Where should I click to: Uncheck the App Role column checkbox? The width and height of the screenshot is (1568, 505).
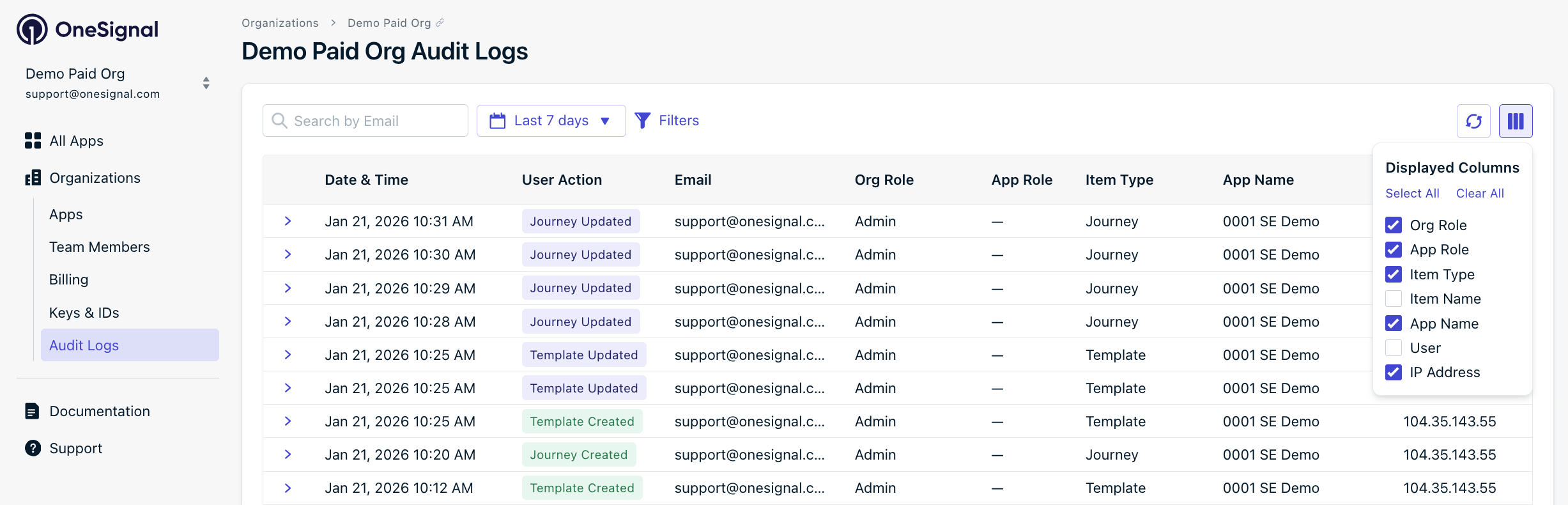(1394, 249)
